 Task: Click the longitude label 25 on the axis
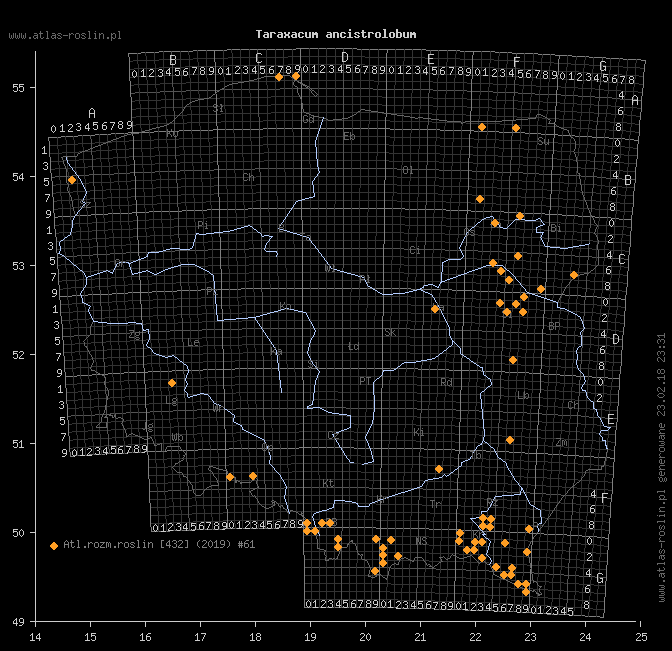(x=641, y=637)
